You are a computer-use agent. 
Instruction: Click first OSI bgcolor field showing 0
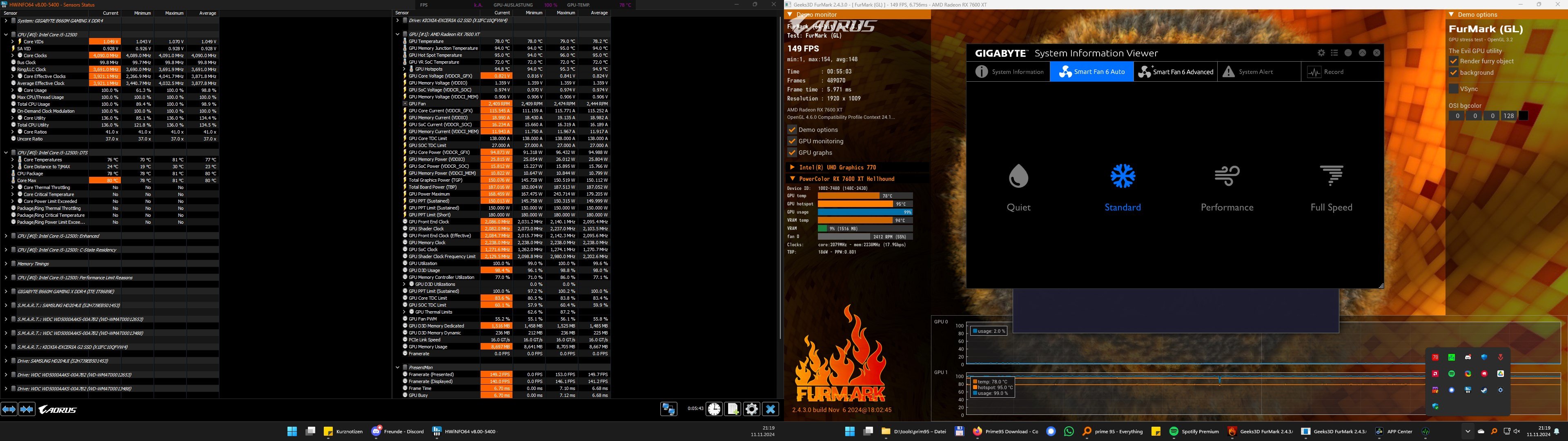pyautogui.click(x=1457, y=116)
